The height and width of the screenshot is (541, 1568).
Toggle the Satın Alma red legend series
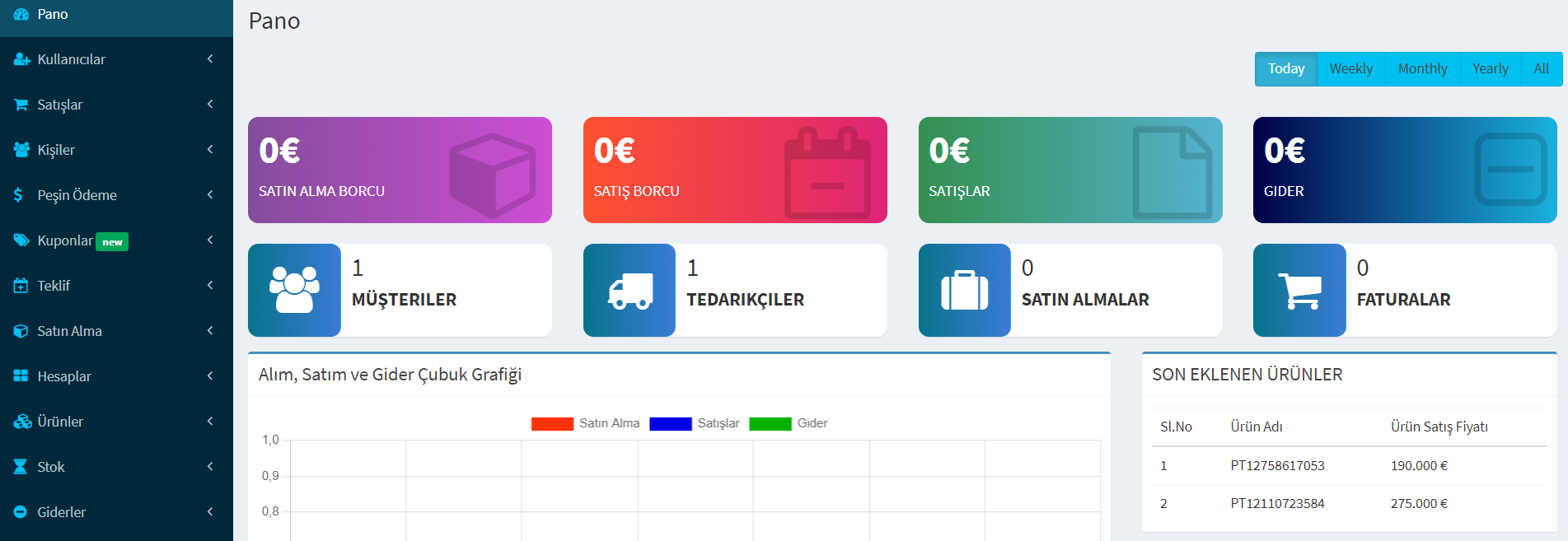tap(585, 423)
